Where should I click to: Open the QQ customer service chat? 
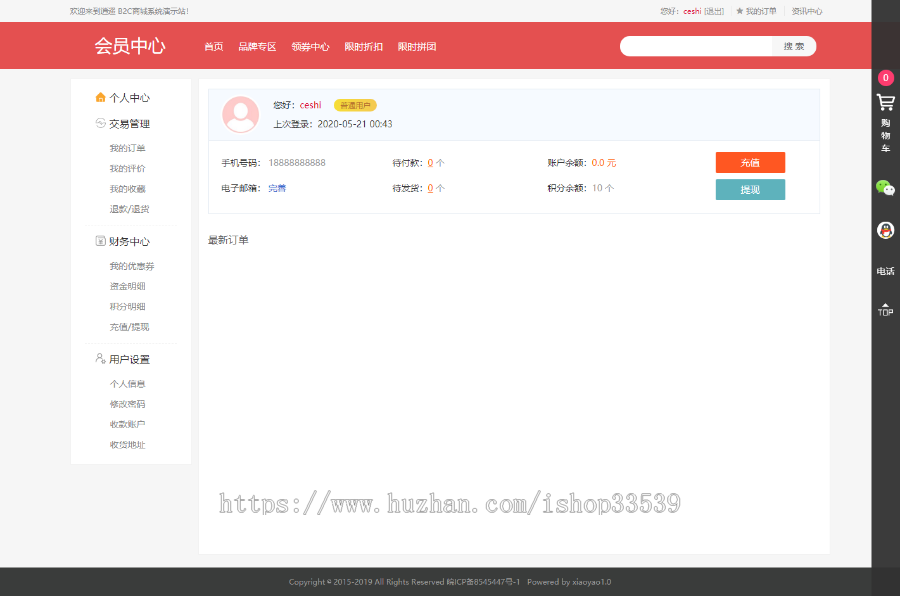click(x=884, y=228)
